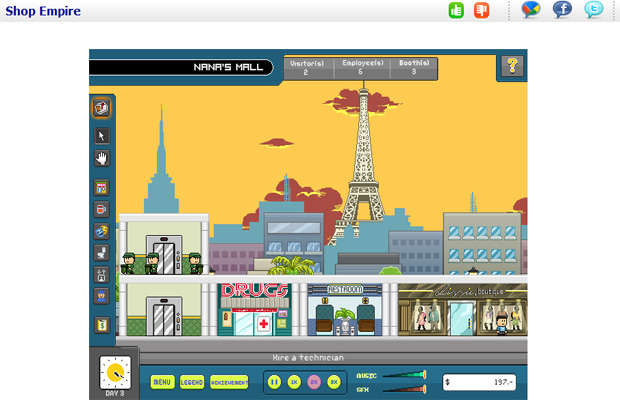Click the money balance display

(479, 382)
